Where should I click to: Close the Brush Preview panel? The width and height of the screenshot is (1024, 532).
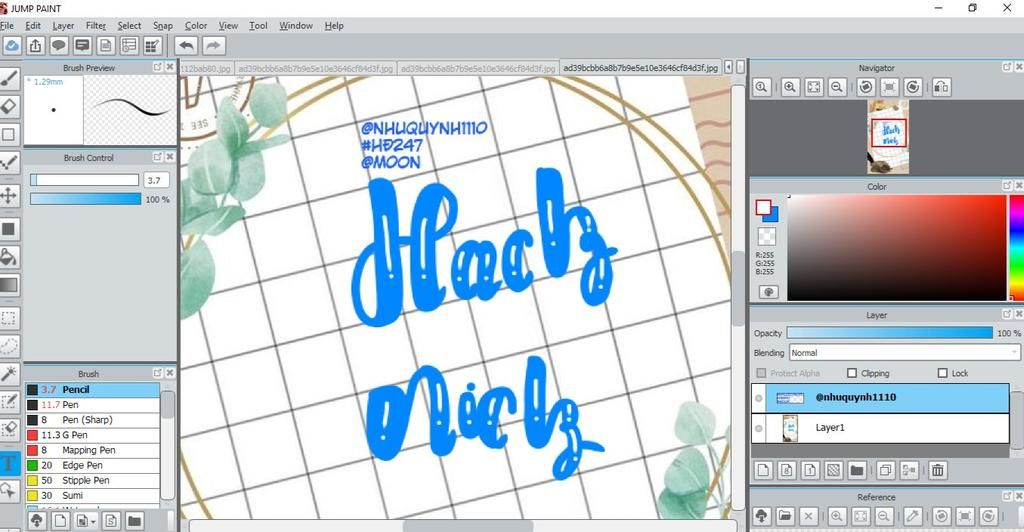point(170,67)
